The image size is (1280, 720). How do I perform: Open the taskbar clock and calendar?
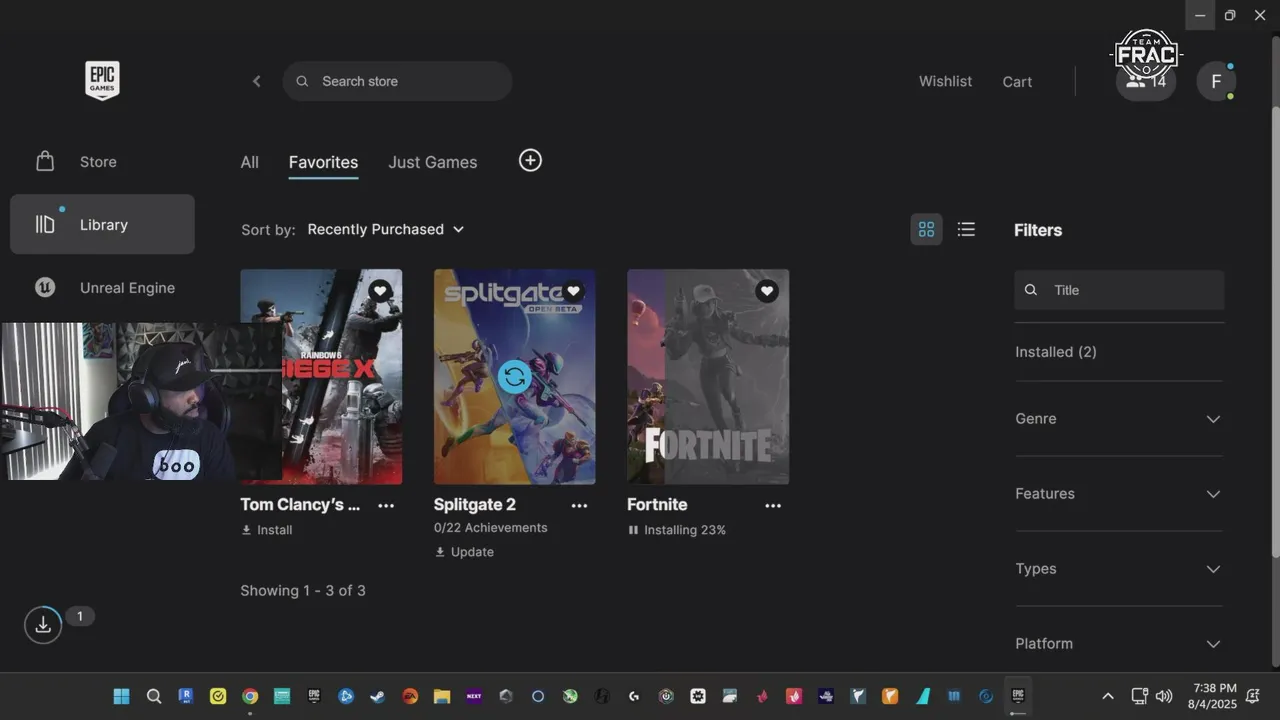point(1212,696)
